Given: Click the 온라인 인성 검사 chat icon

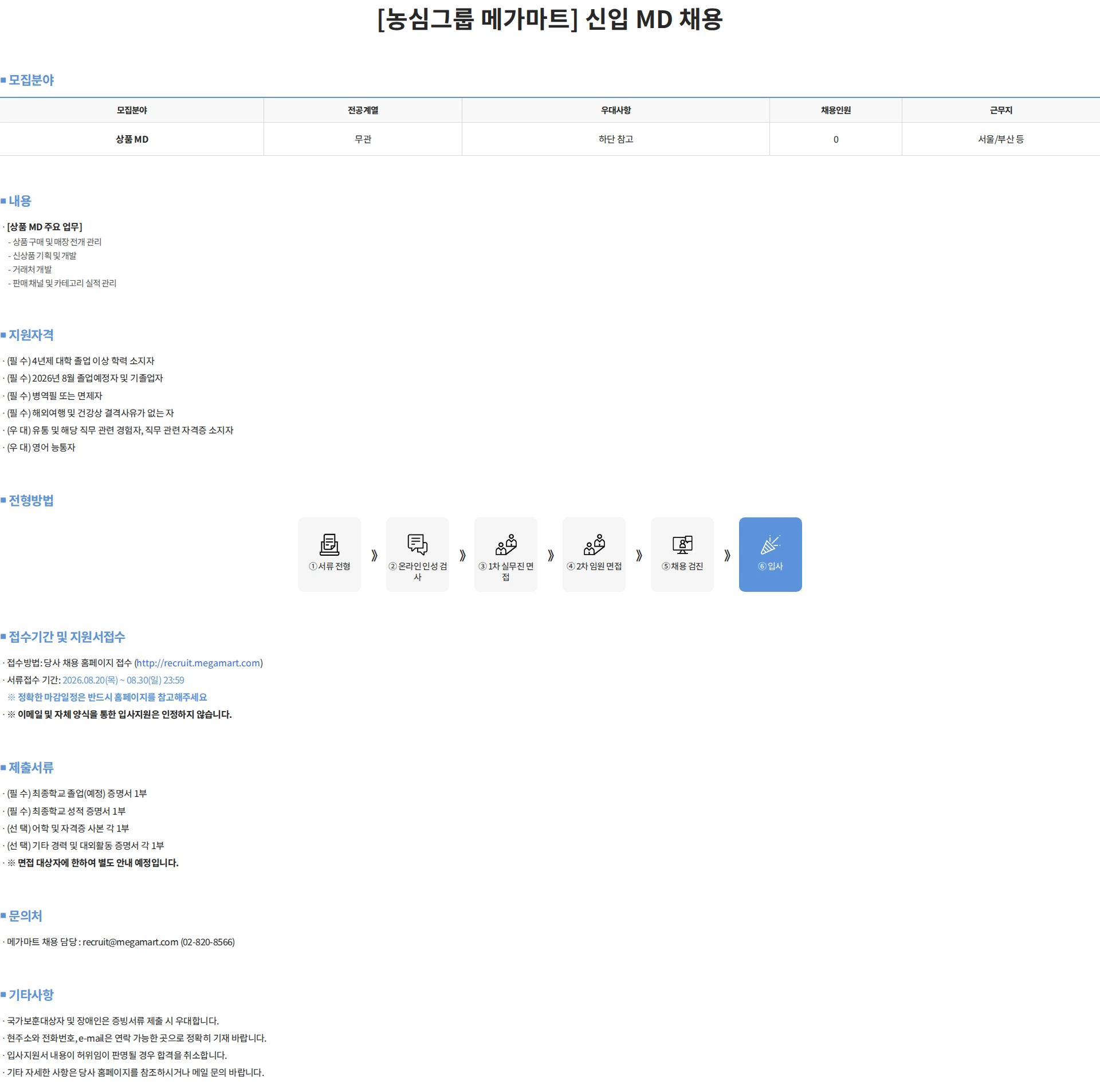Looking at the screenshot, I should click(418, 544).
